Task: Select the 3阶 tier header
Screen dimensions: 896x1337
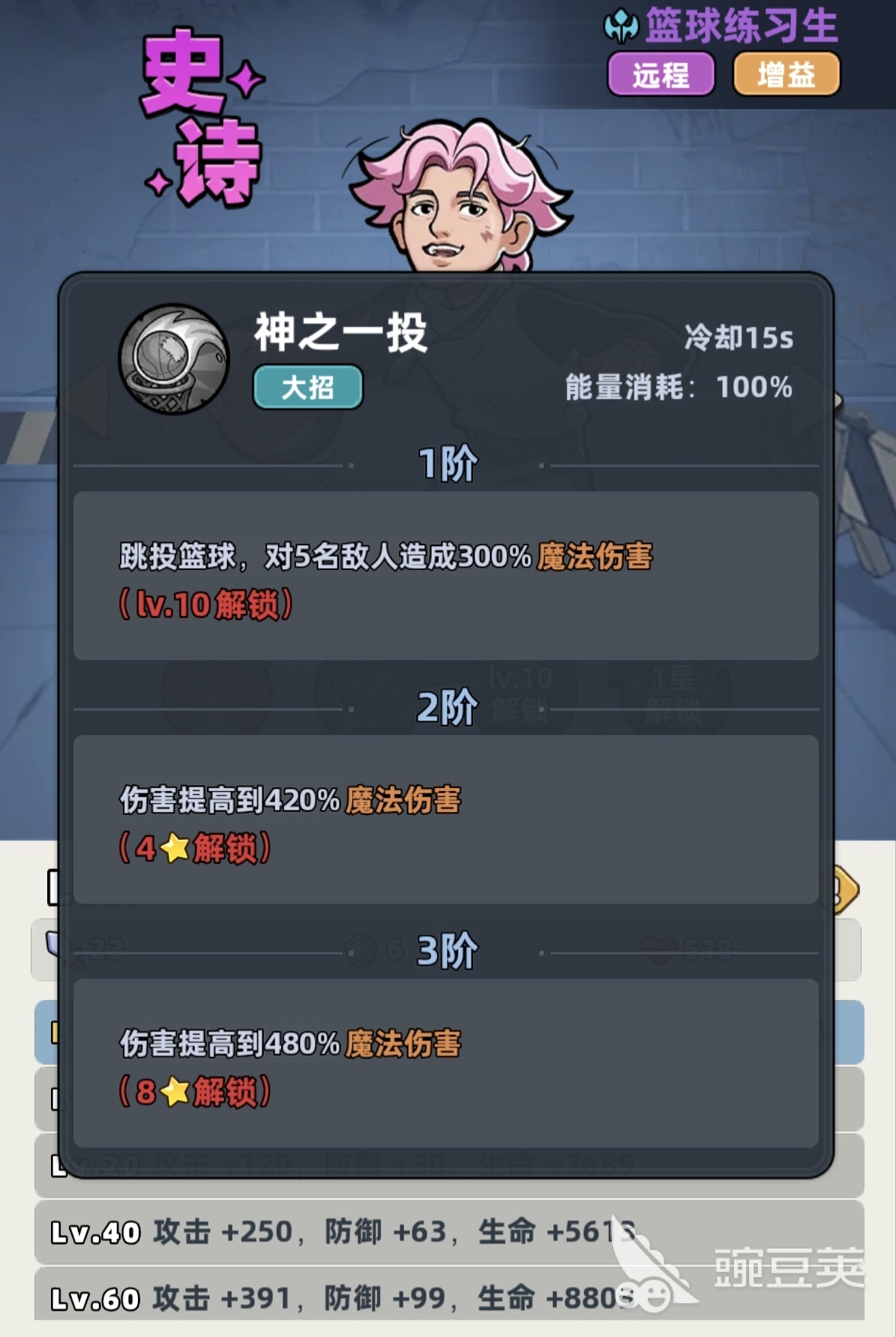Action: tap(447, 952)
